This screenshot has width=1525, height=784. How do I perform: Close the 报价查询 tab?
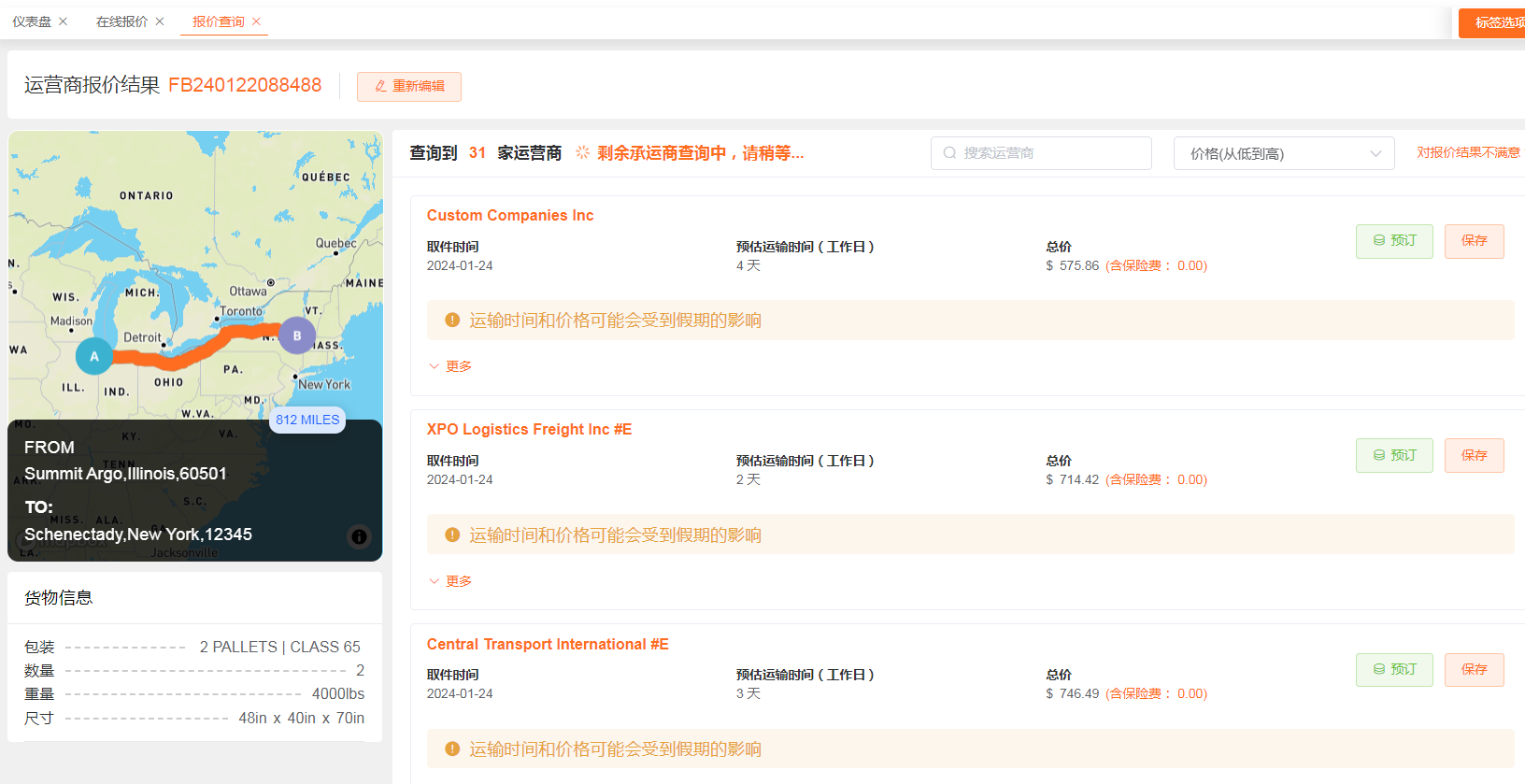tap(257, 21)
